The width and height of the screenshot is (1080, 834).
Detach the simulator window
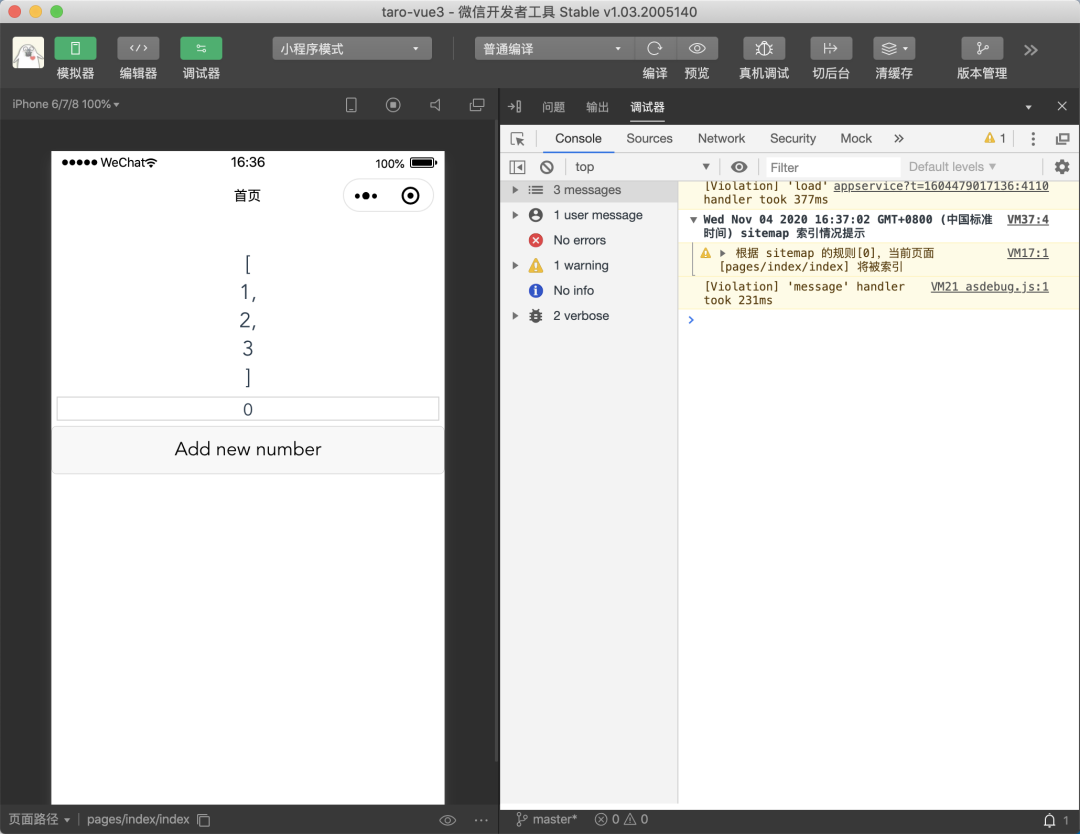click(x=477, y=105)
